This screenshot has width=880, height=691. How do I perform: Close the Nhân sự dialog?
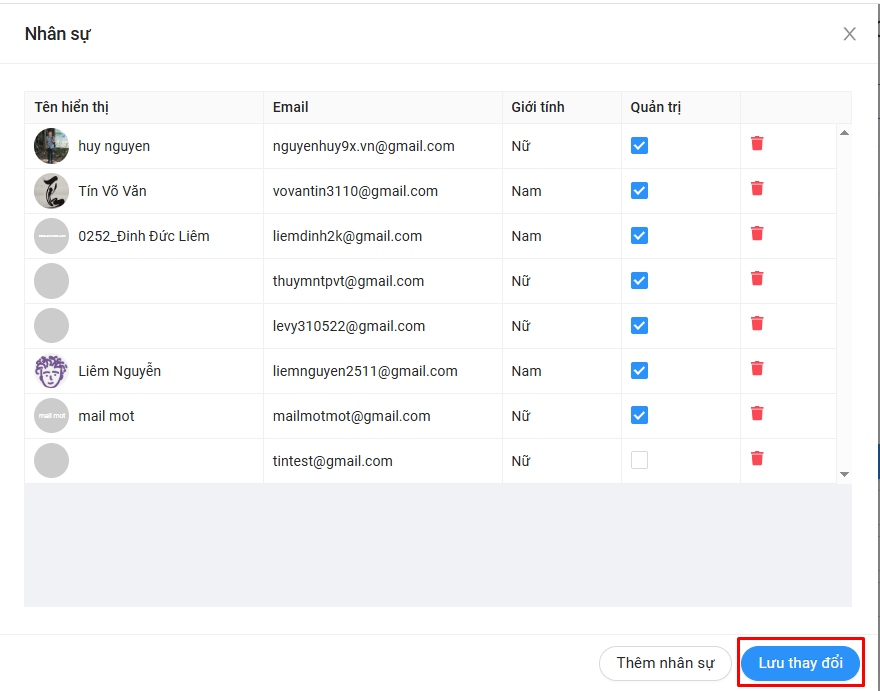[849, 34]
